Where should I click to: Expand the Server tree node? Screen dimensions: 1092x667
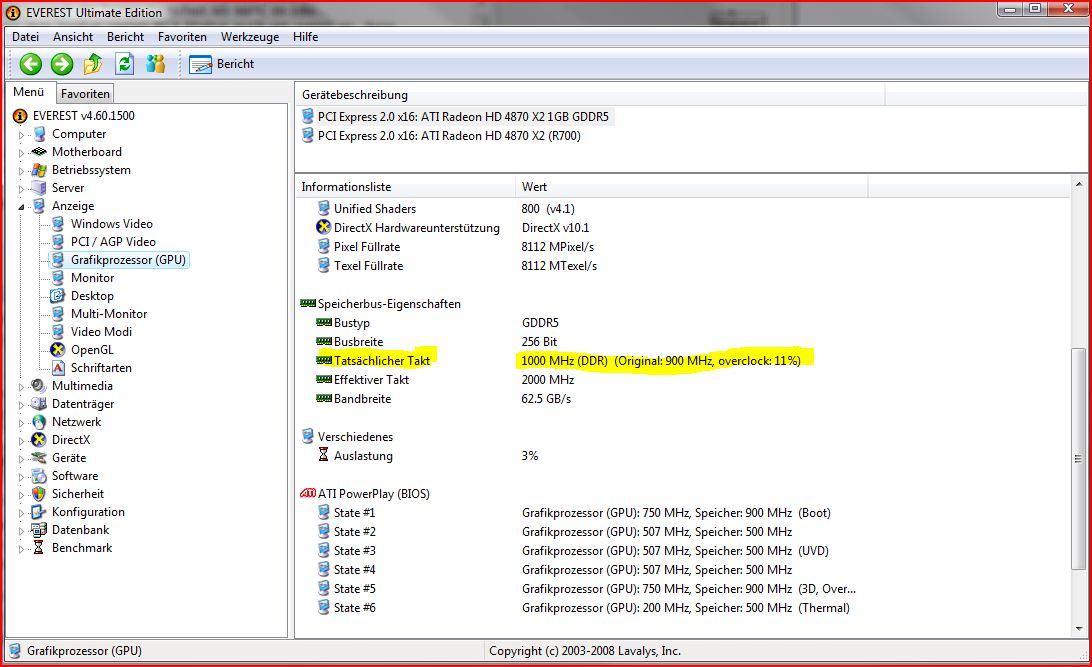21,189
